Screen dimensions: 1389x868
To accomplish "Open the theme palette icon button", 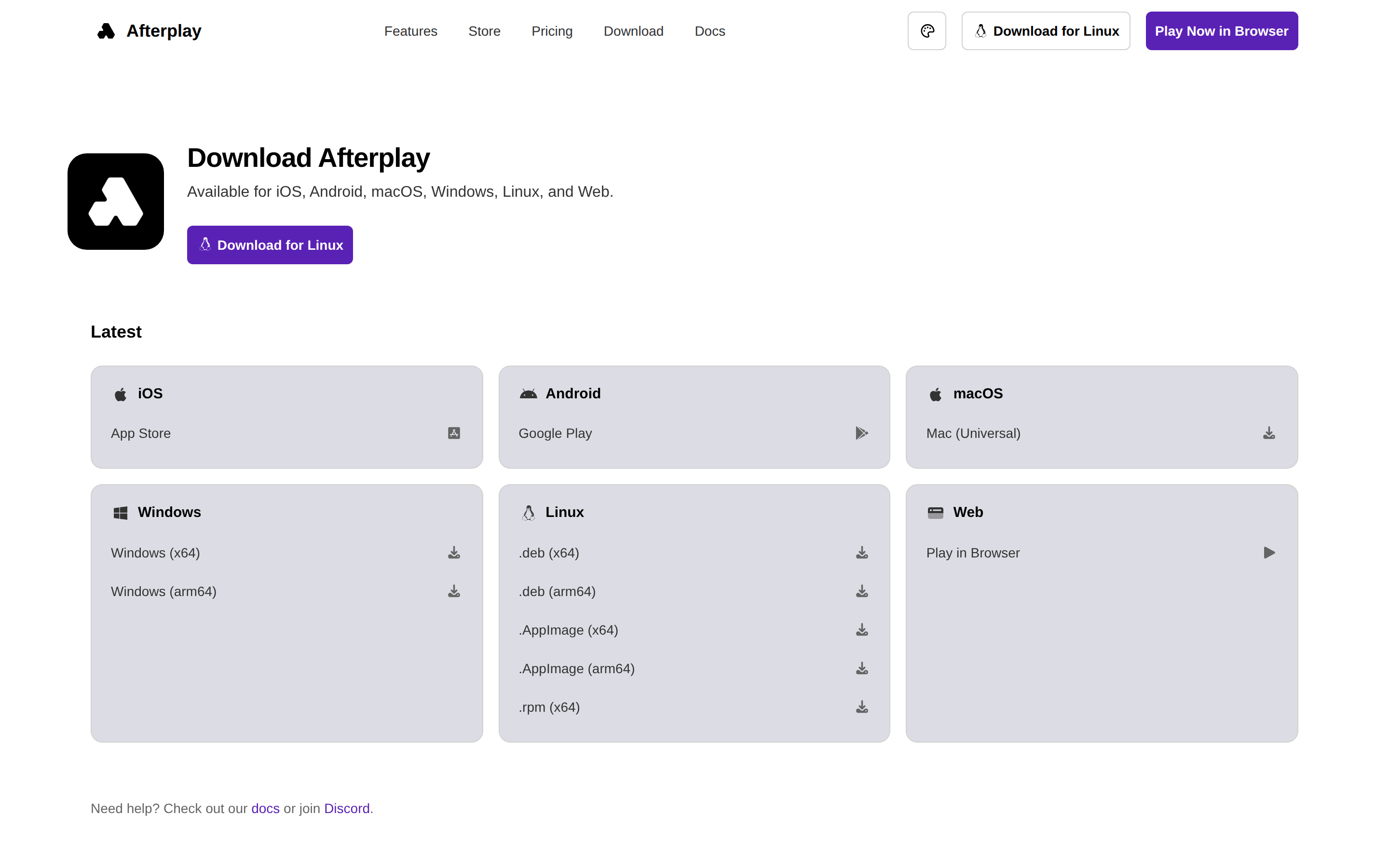I will pyautogui.click(x=926, y=31).
